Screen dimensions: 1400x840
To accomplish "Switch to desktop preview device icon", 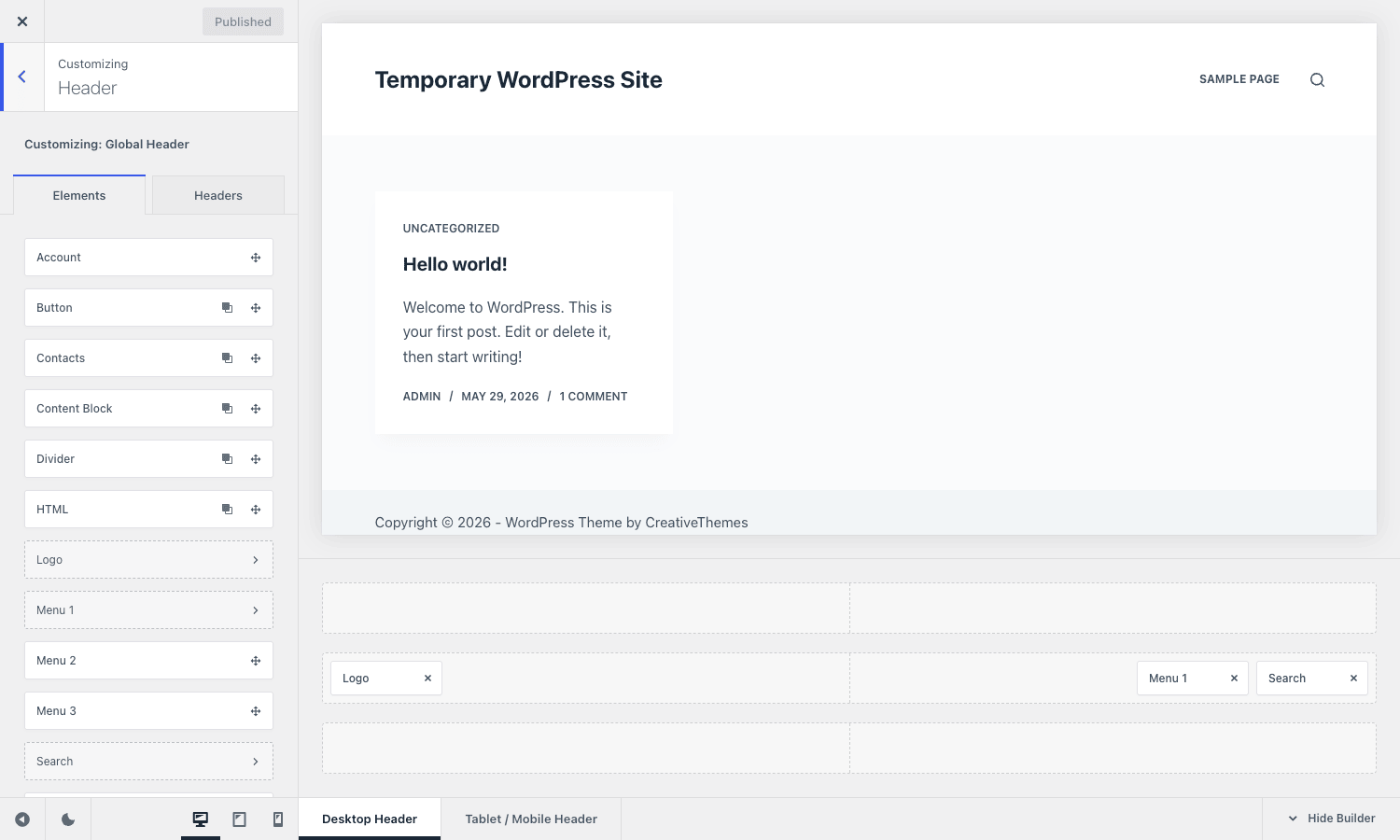I will pos(201,819).
